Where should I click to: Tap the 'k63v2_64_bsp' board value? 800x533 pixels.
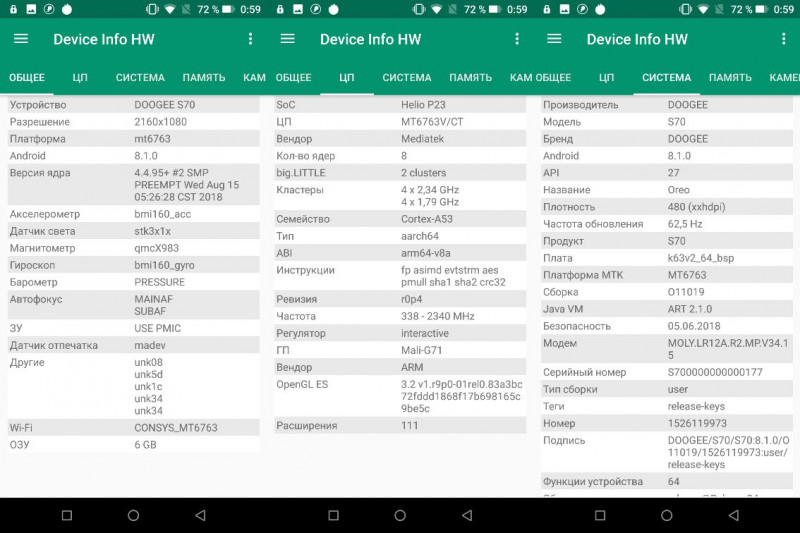click(701, 258)
